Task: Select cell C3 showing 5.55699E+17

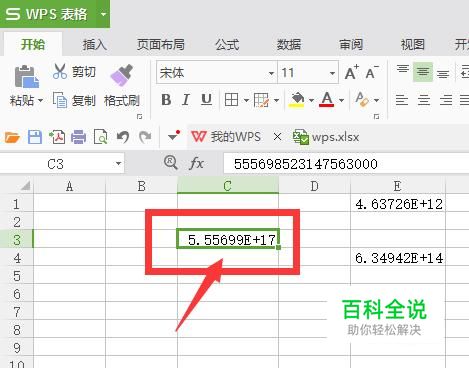Action: pyautogui.click(x=228, y=239)
